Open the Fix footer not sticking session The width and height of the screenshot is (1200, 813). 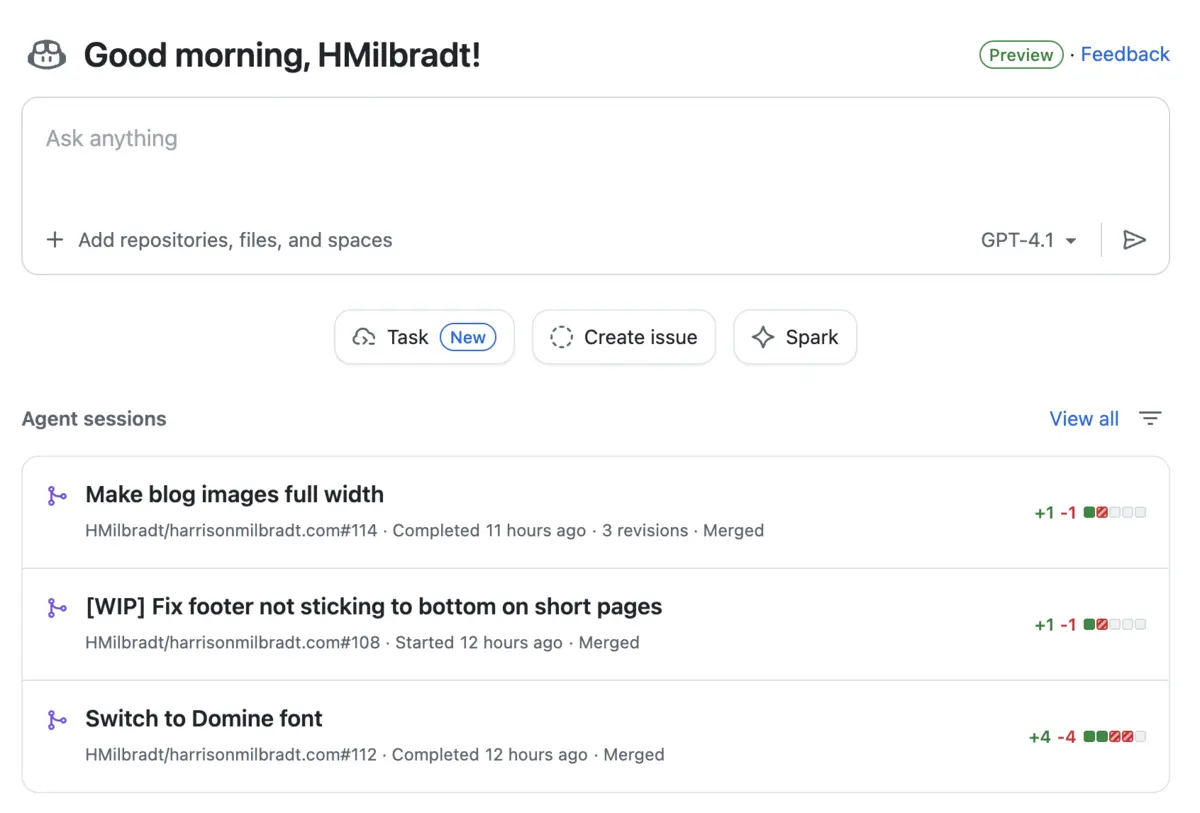(374, 606)
